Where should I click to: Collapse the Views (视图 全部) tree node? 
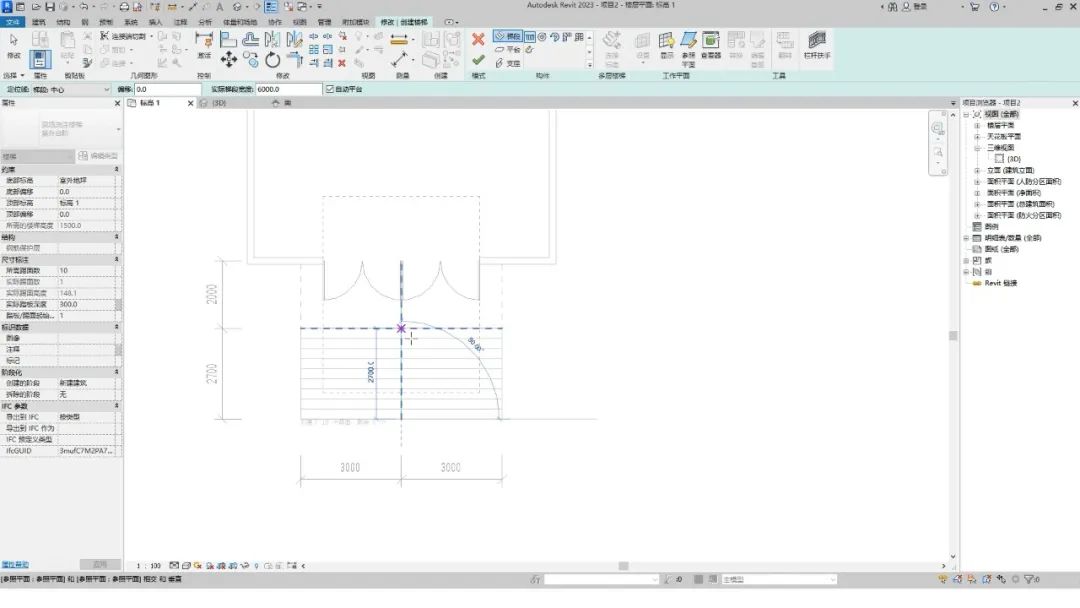[966, 114]
